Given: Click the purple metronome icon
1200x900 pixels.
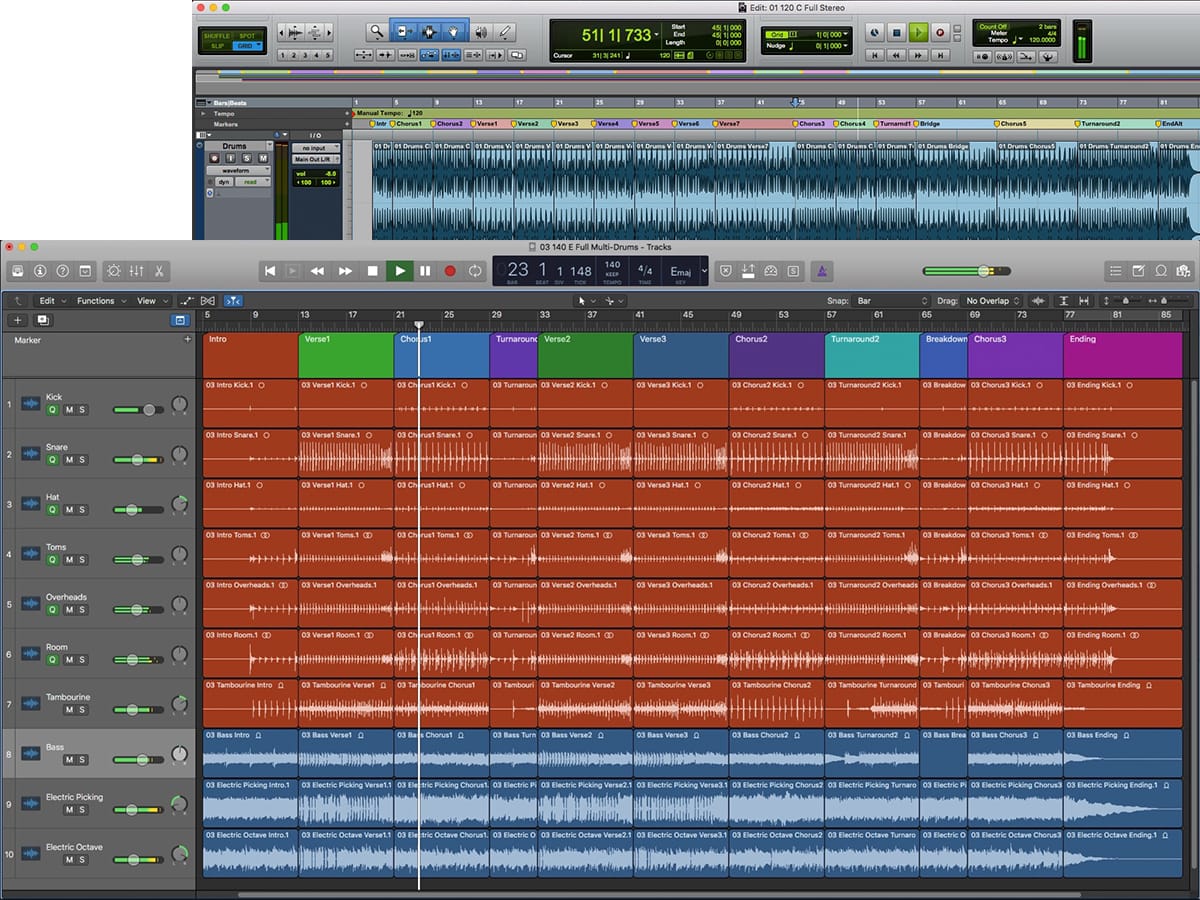Looking at the screenshot, I should point(820,271).
